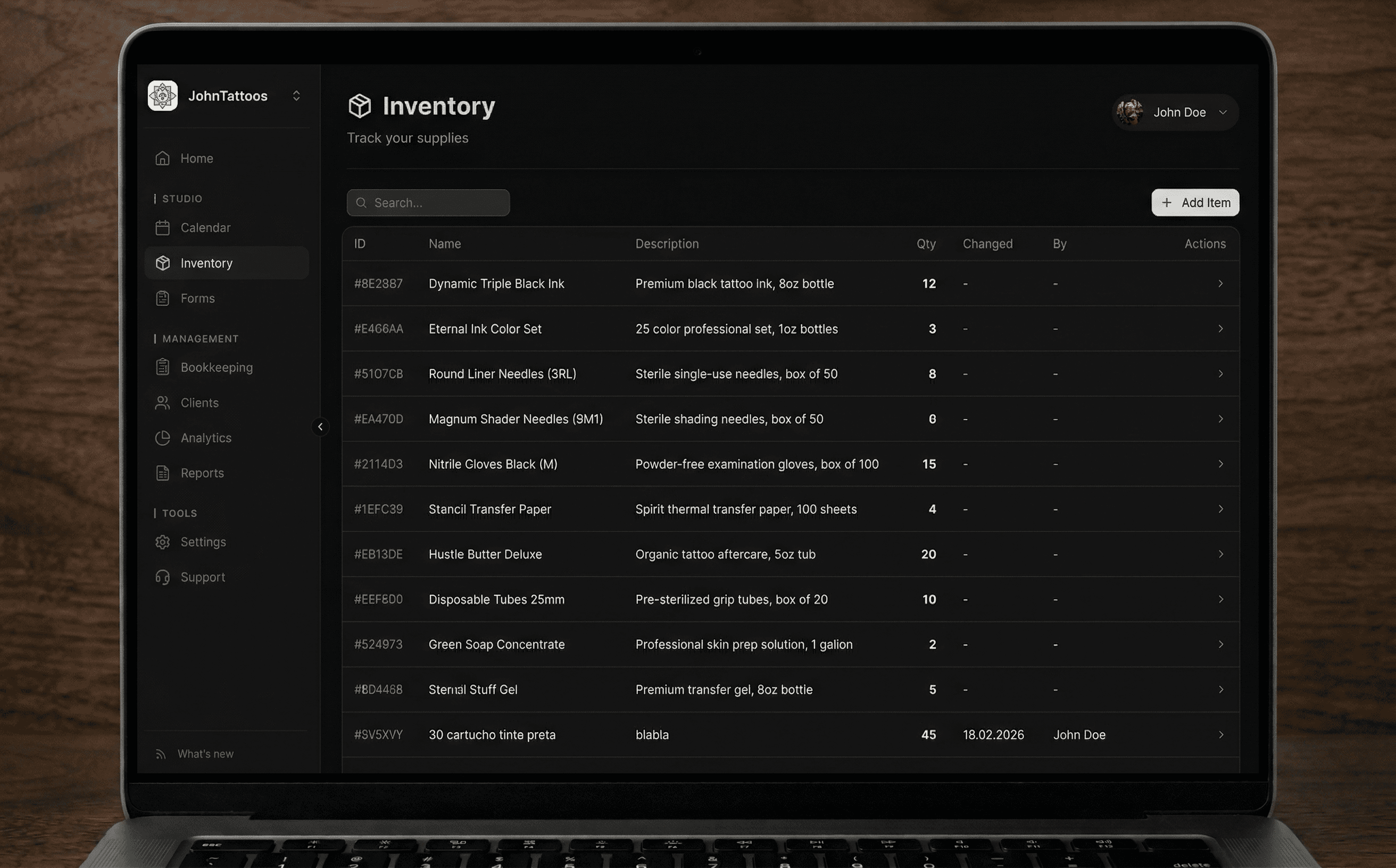
Task: Collapse the sidebar with the arrow toggle
Action: [320, 427]
